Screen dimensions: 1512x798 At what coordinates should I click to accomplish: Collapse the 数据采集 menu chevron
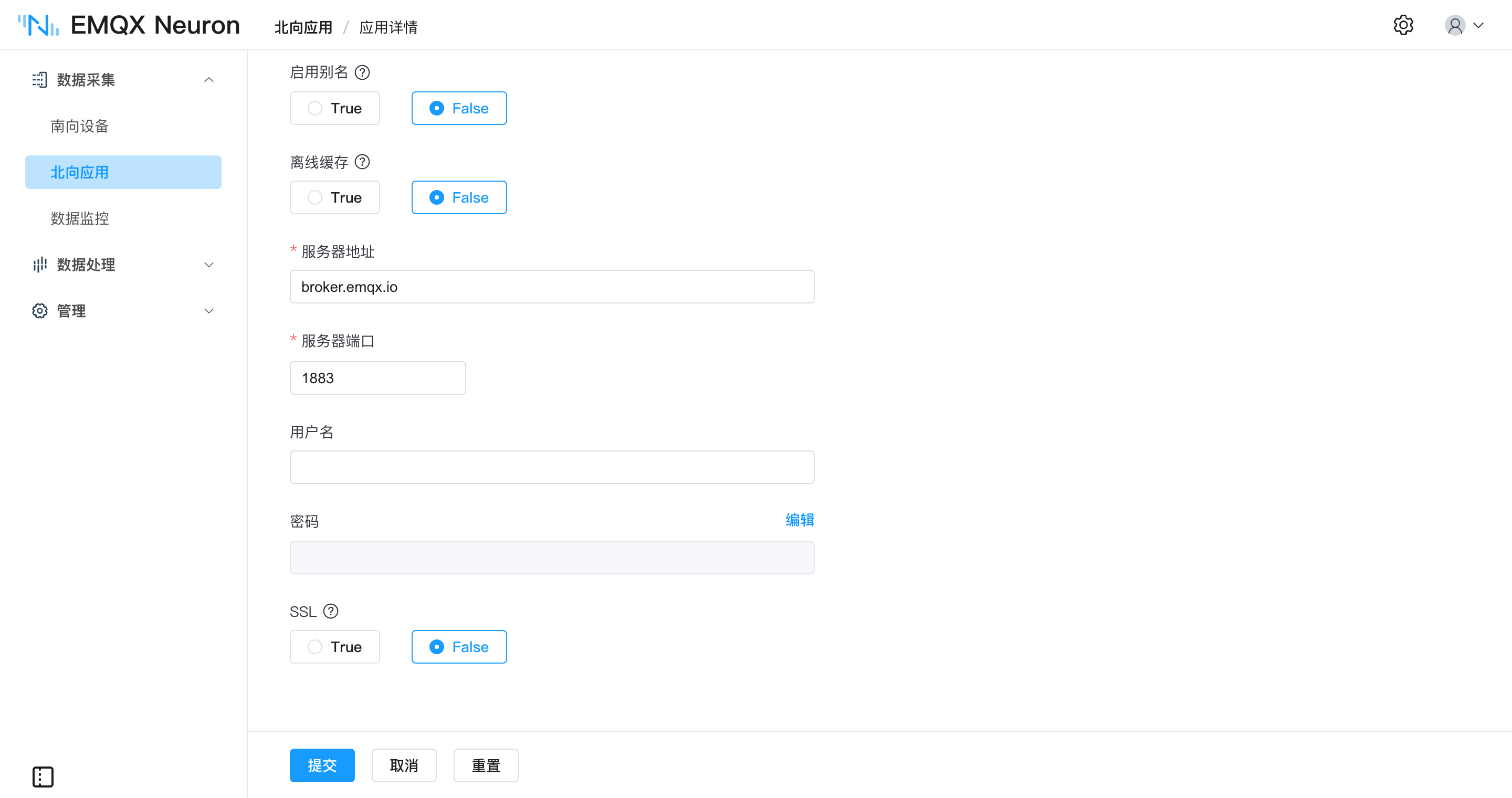tap(208, 80)
